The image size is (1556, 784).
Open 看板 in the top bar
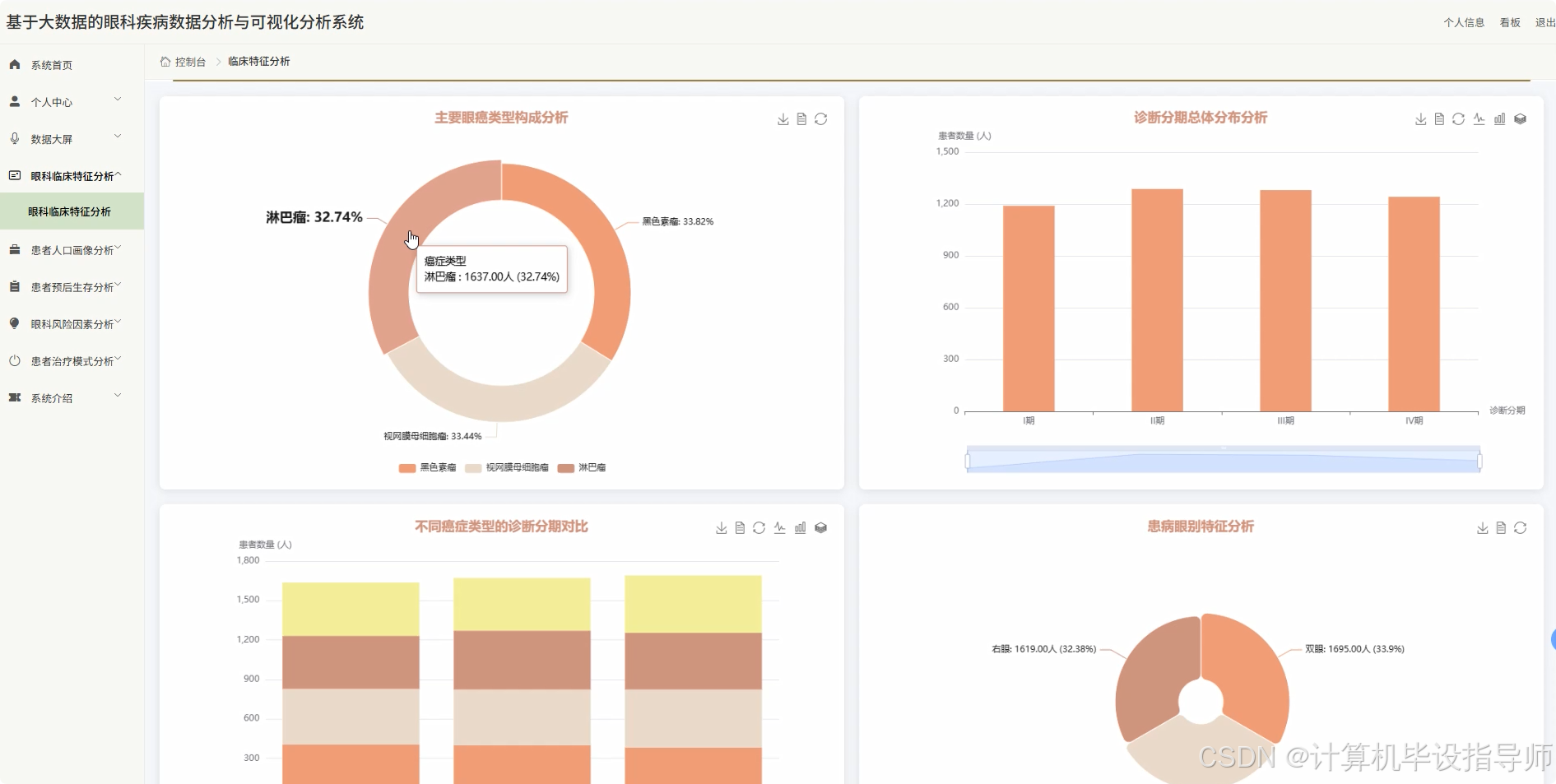tap(1510, 22)
